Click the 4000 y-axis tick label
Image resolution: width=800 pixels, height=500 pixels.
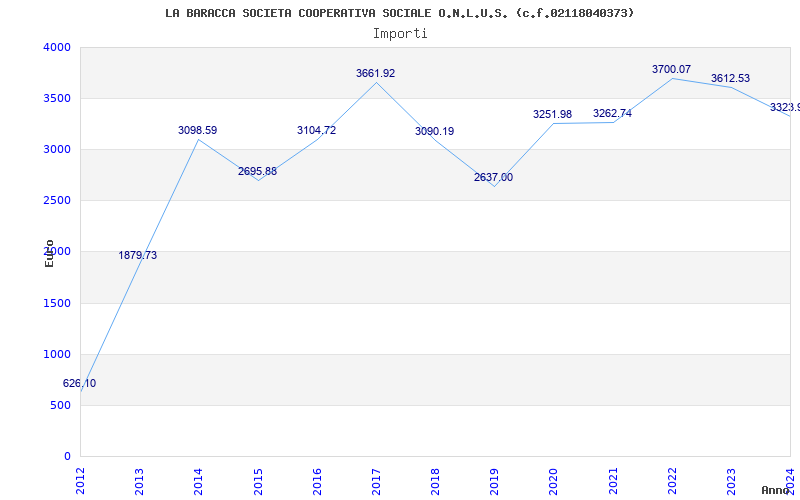(57, 47)
